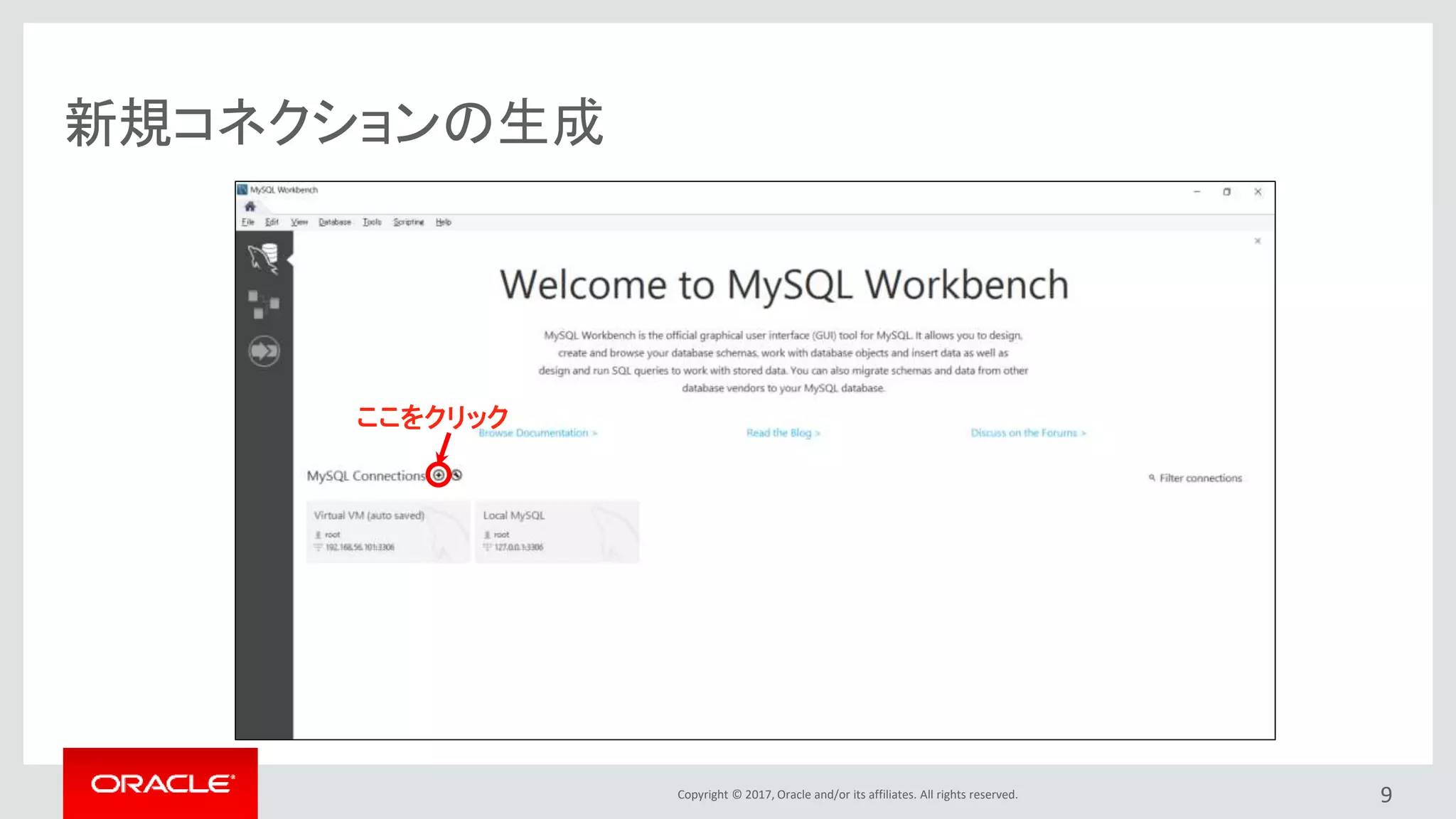Open the Tools menu
The height and width of the screenshot is (819, 1456).
[x=372, y=222]
